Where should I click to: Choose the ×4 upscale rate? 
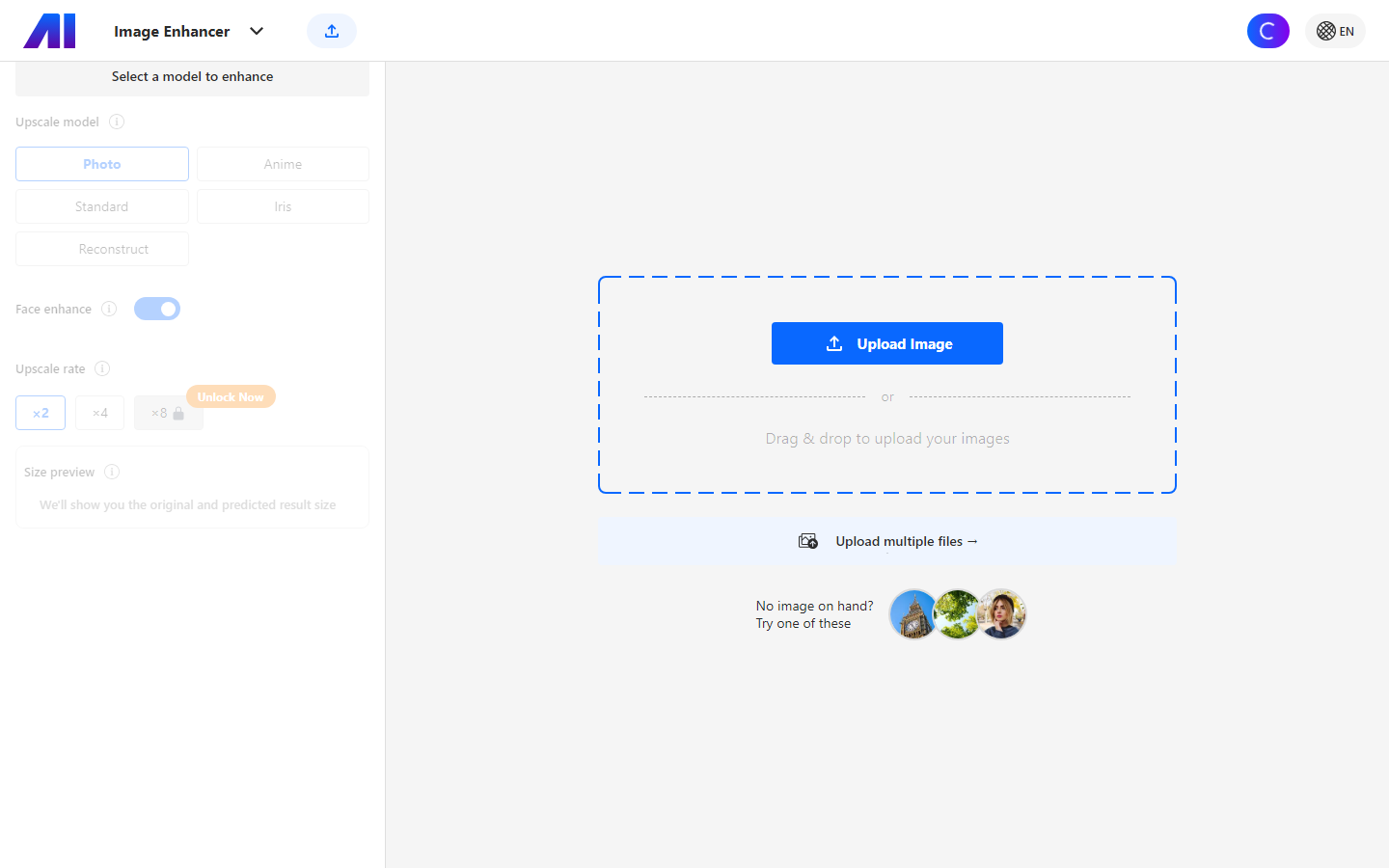[x=100, y=413]
